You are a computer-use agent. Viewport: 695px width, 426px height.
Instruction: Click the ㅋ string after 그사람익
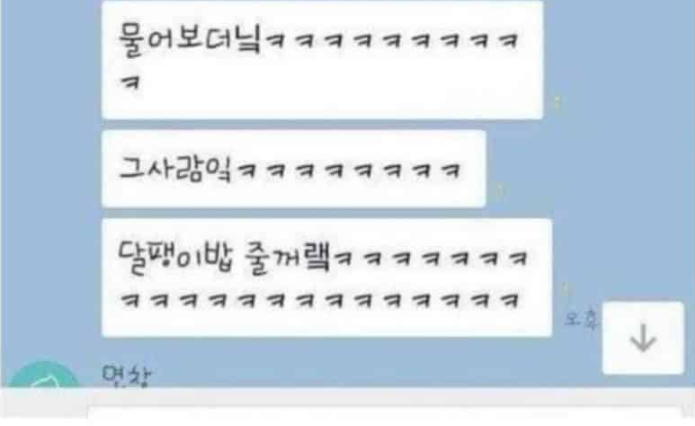click(348, 171)
